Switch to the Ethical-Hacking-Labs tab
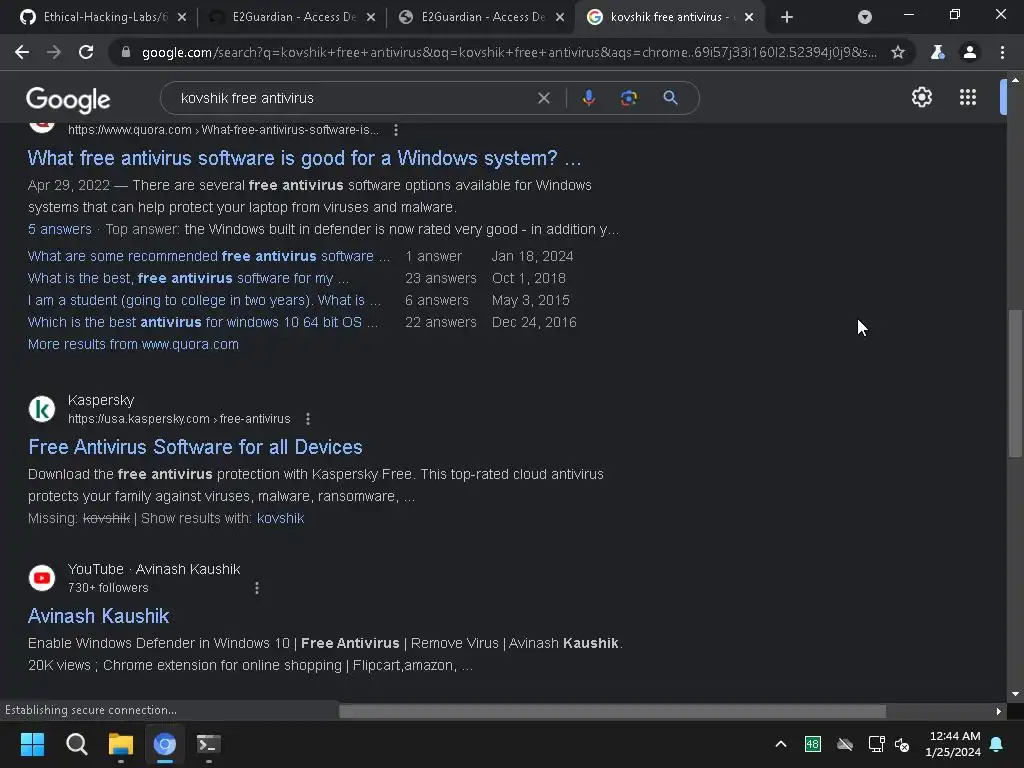The width and height of the screenshot is (1024, 768). pyautogui.click(x=102, y=17)
